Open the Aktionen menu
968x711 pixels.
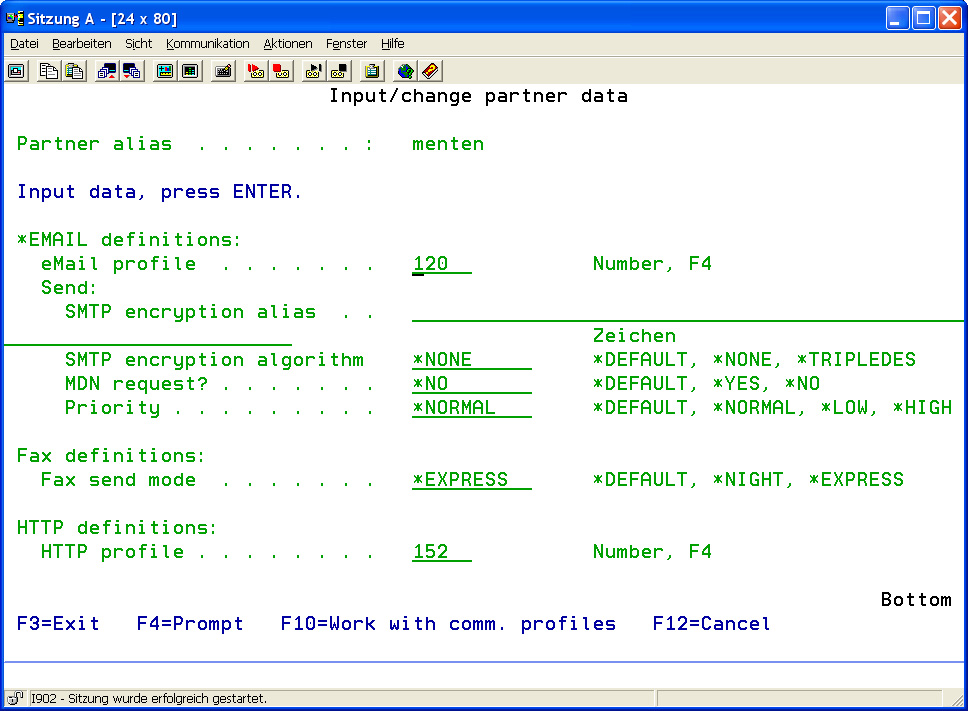coord(288,44)
